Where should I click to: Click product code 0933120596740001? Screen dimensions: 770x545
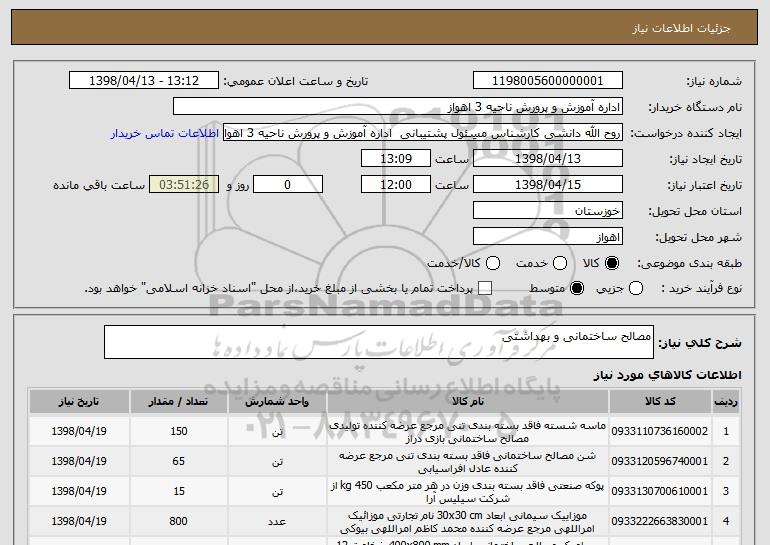tap(660, 461)
